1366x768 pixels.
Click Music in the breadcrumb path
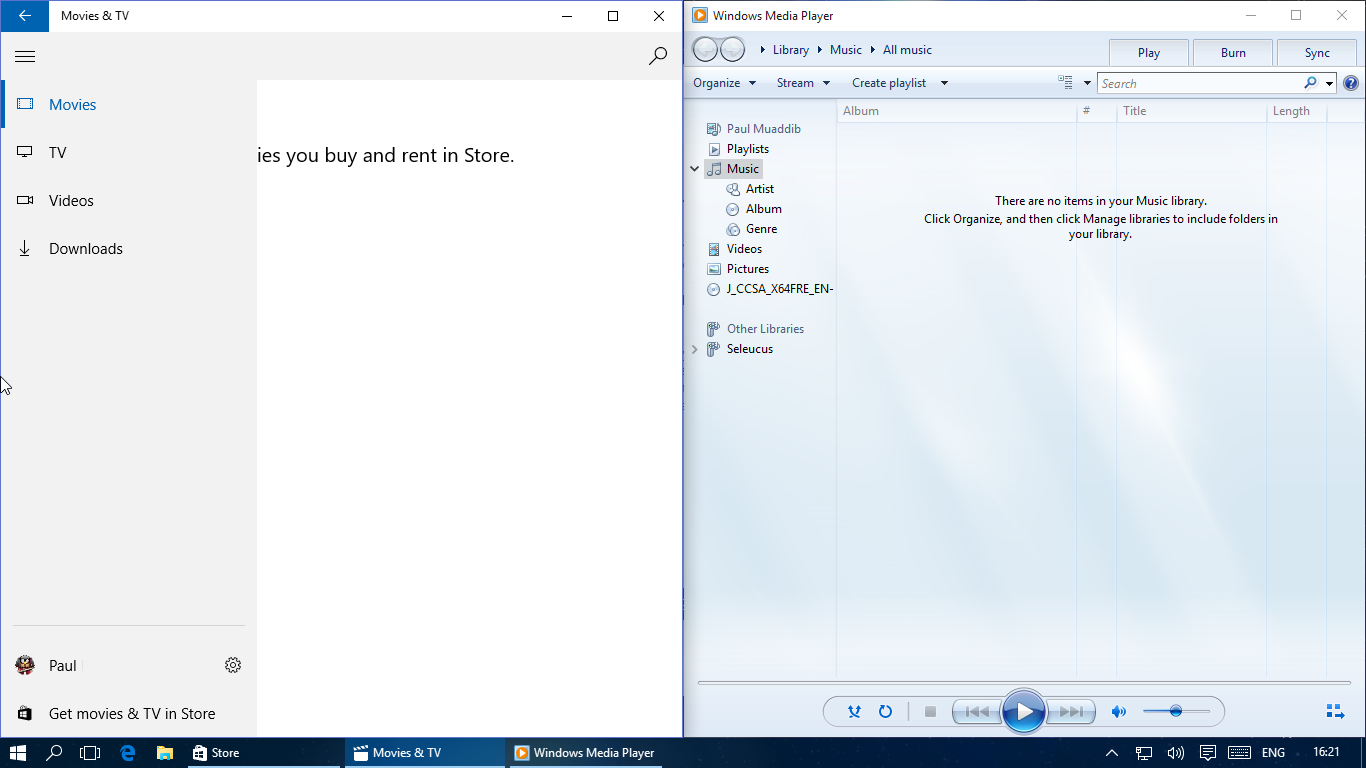[846, 50]
